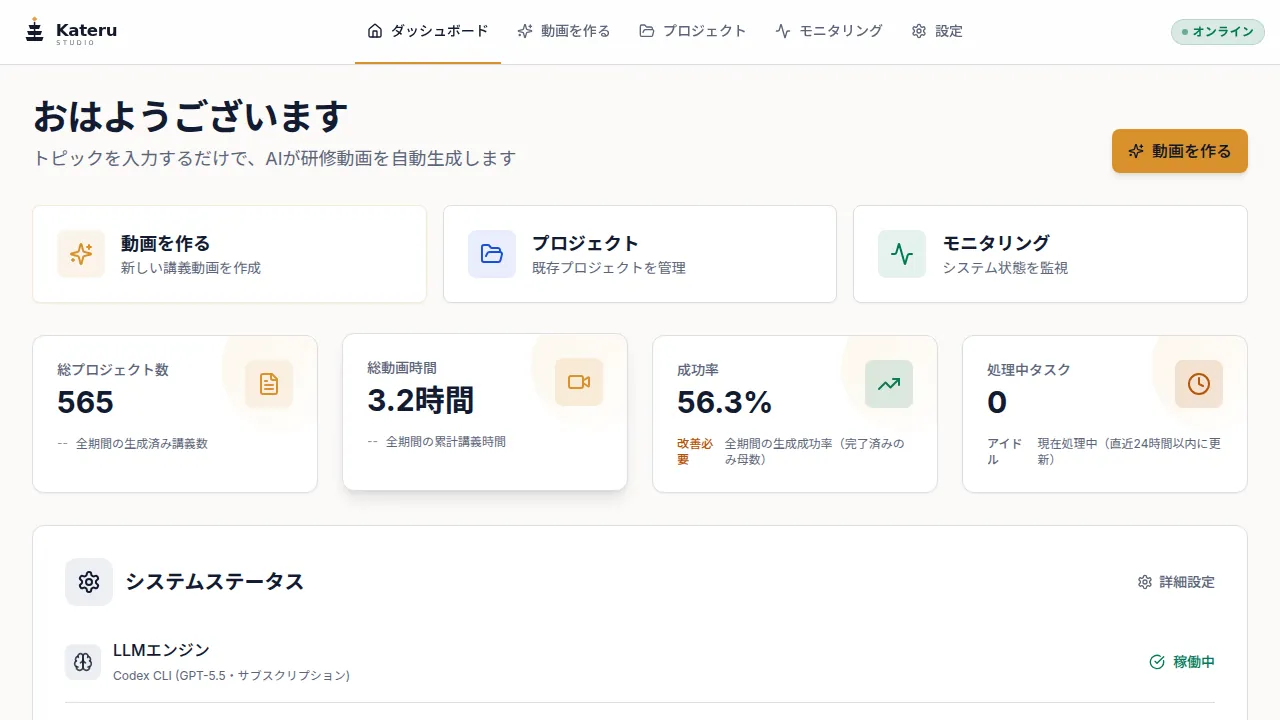Click the LLMエンジン row title
This screenshot has height=720, width=1280.
pyautogui.click(x=161, y=650)
